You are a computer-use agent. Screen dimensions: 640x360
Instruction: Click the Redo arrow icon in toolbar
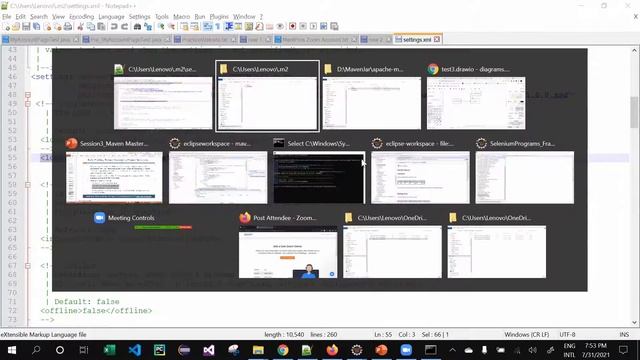point(124,27)
